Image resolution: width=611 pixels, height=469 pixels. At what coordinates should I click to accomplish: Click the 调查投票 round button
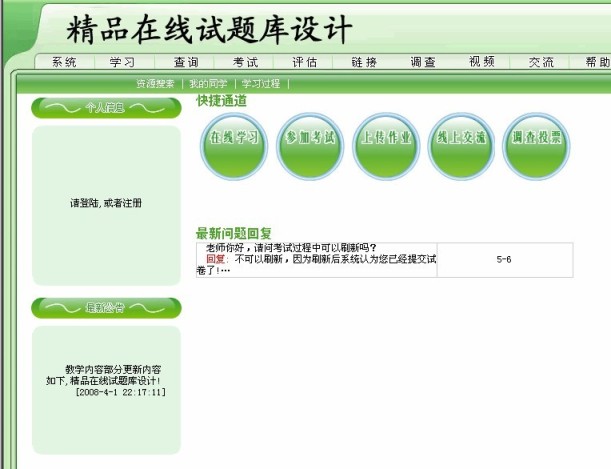536,139
